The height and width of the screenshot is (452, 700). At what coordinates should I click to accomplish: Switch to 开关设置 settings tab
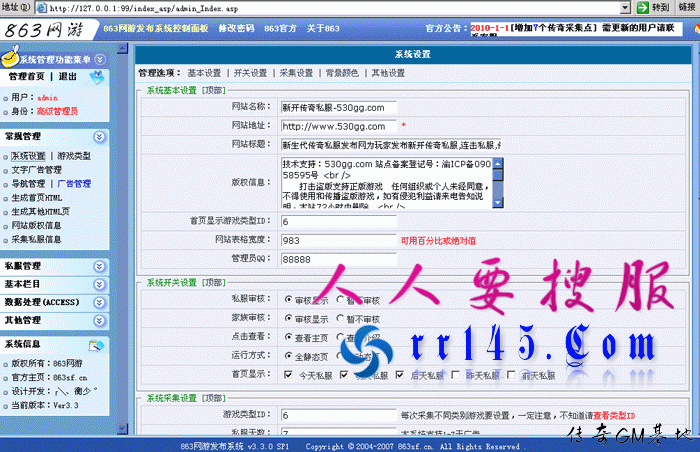click(x=250, y=73)
